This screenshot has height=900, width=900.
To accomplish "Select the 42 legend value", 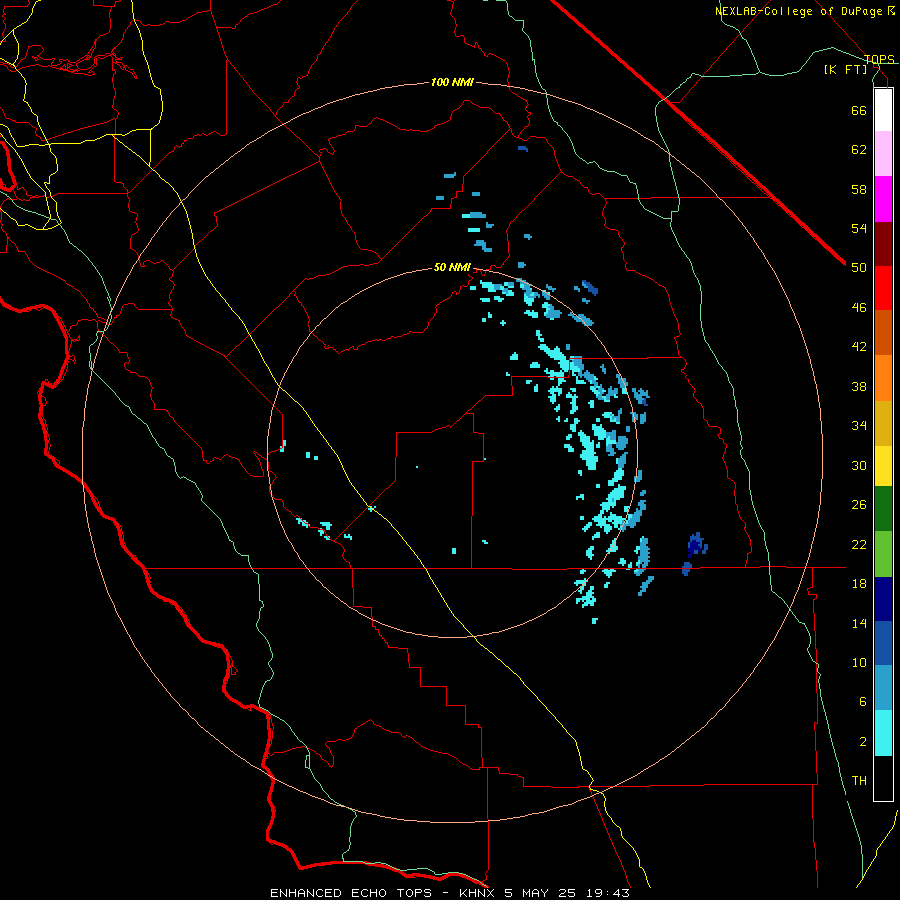I will pyautogui.click(x=859, y=347).
